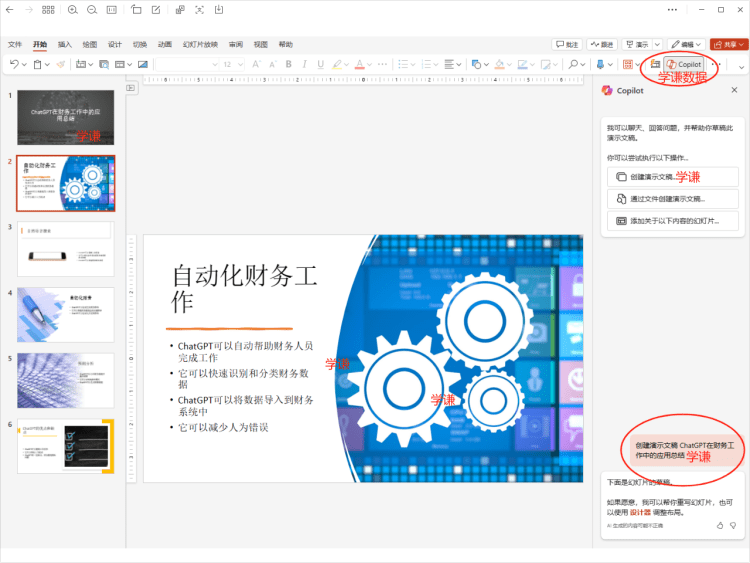Image resolution: width=750 pixels, height=563 pixels.
Task: Click the rotate icon in top bar
Action: pyautogui.click(x=136, y=10)
